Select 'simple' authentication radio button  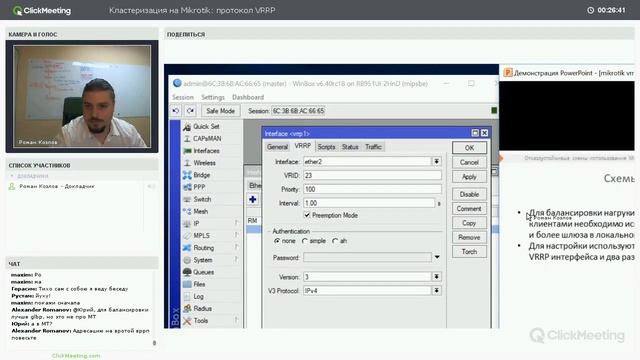(304, 241)
